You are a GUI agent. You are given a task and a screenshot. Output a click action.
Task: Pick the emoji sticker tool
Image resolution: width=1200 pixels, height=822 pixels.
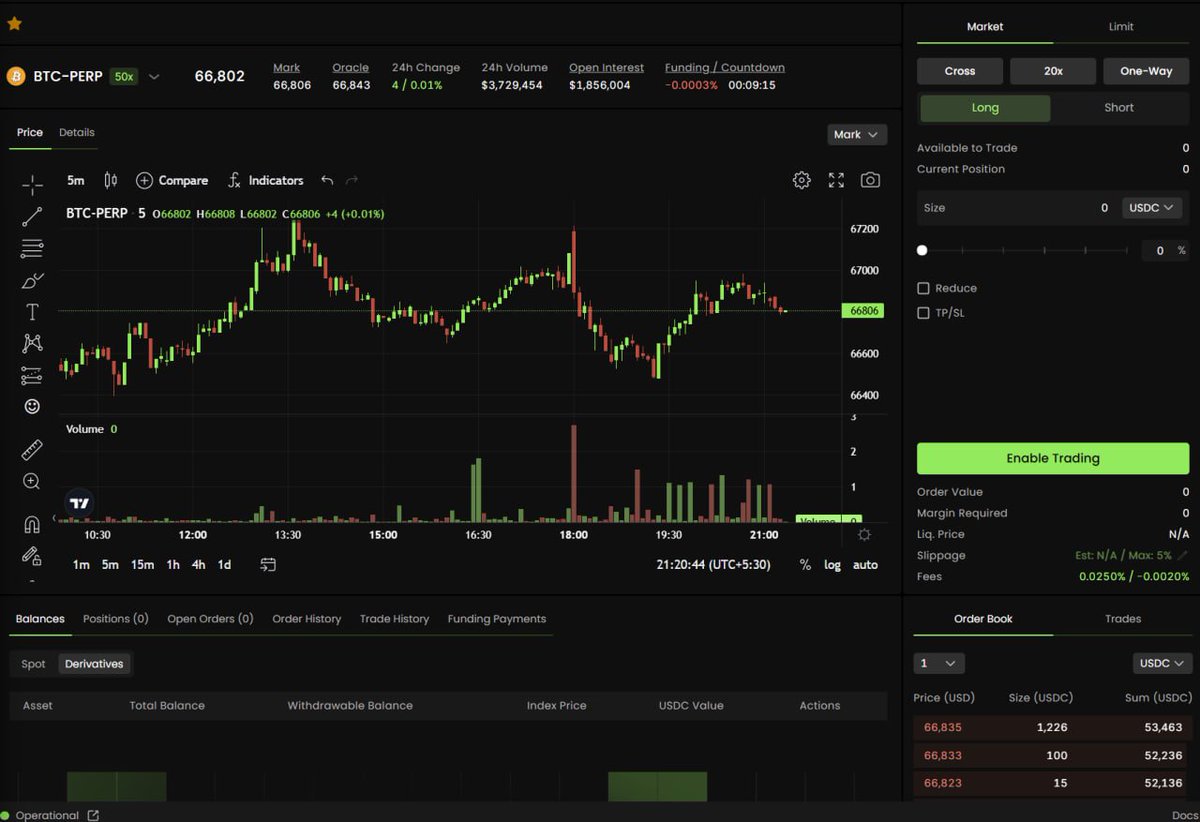[x=31, y=406]
